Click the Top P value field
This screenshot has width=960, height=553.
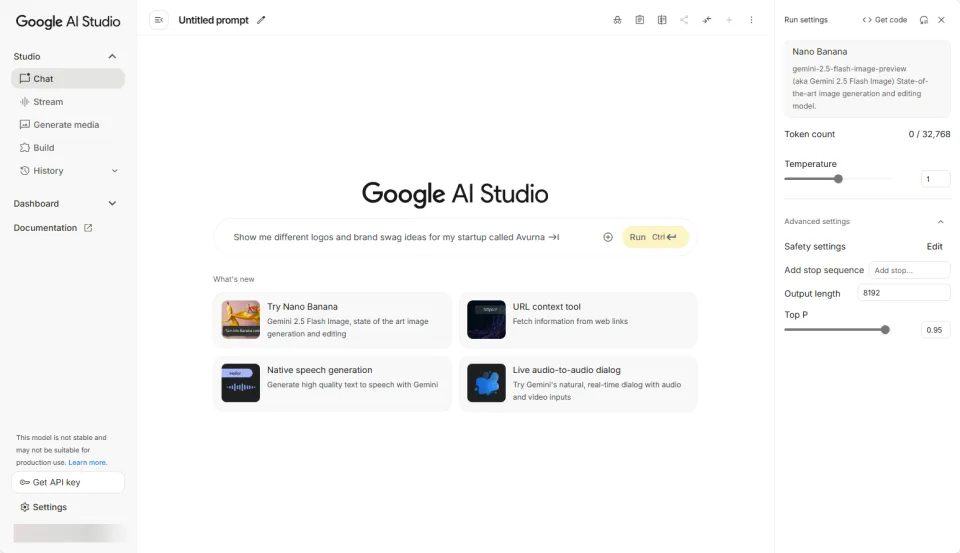point(936,329)
